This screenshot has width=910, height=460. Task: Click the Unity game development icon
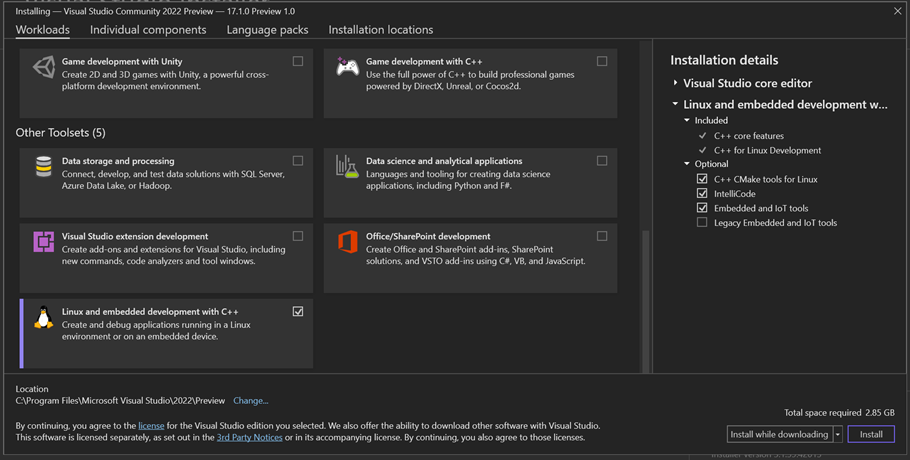(44, 68)
